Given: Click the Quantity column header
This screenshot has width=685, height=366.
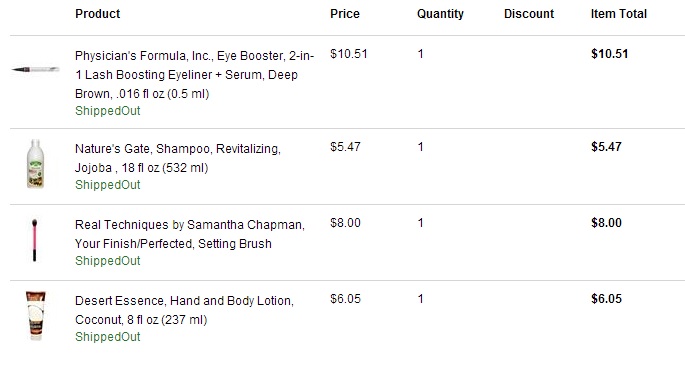Looking at the screenshot, I should pyautogui.click(x=440, y=14).
